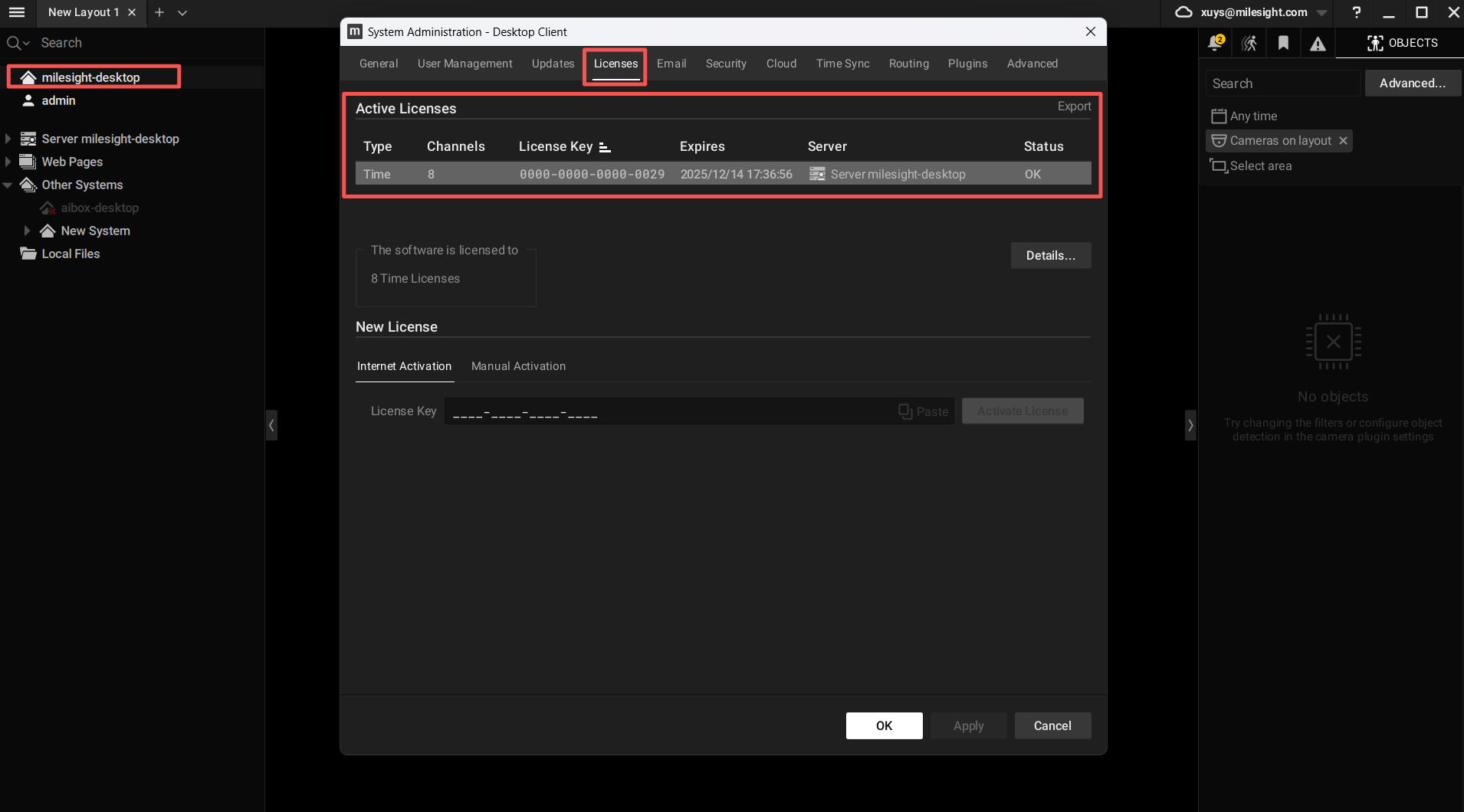Screen dimensions: 1464x812
Task: Open the motion detection panel icon
Action: click(1249, 43)
